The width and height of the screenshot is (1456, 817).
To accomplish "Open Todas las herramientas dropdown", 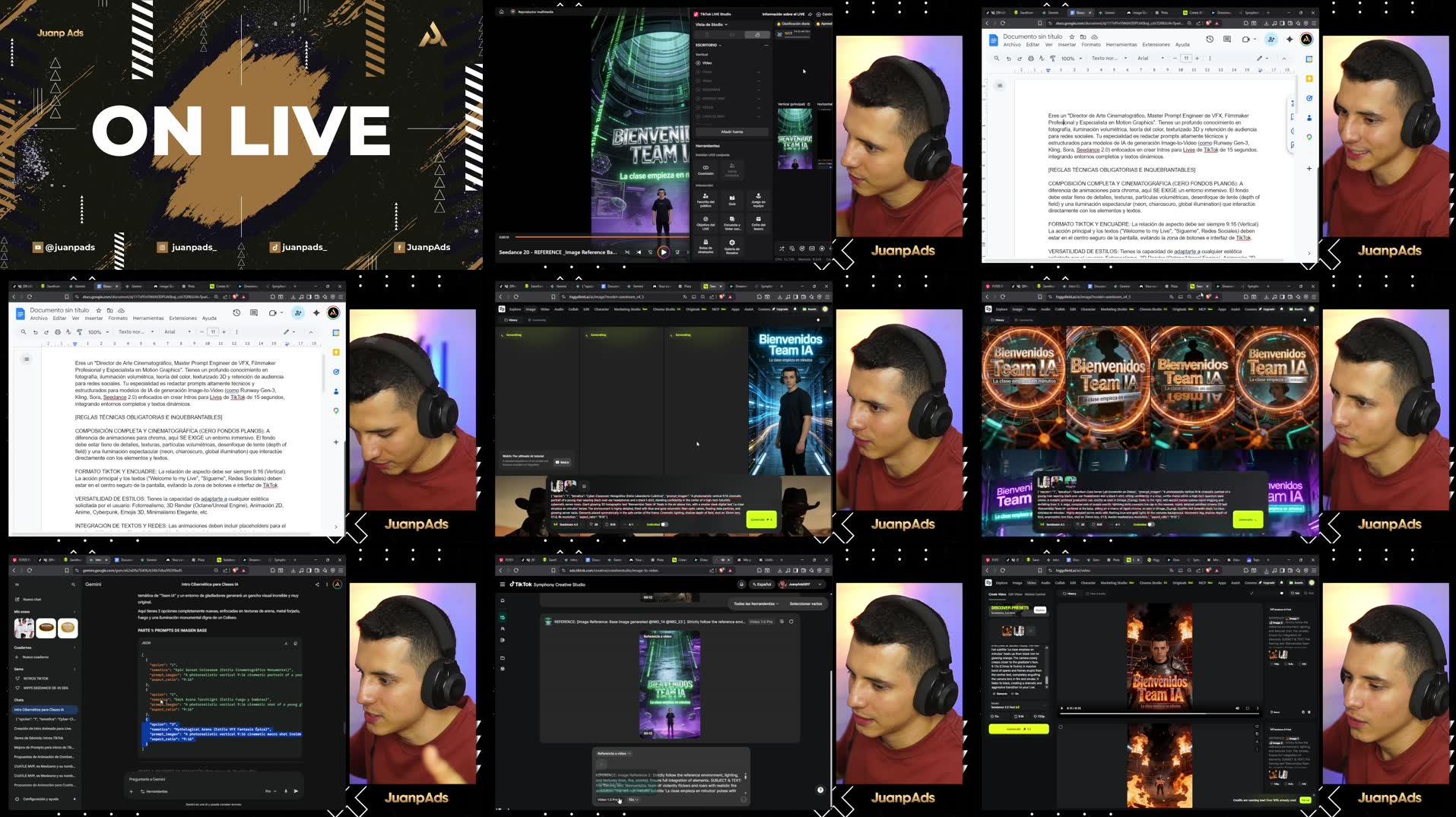I will [756, 603].
